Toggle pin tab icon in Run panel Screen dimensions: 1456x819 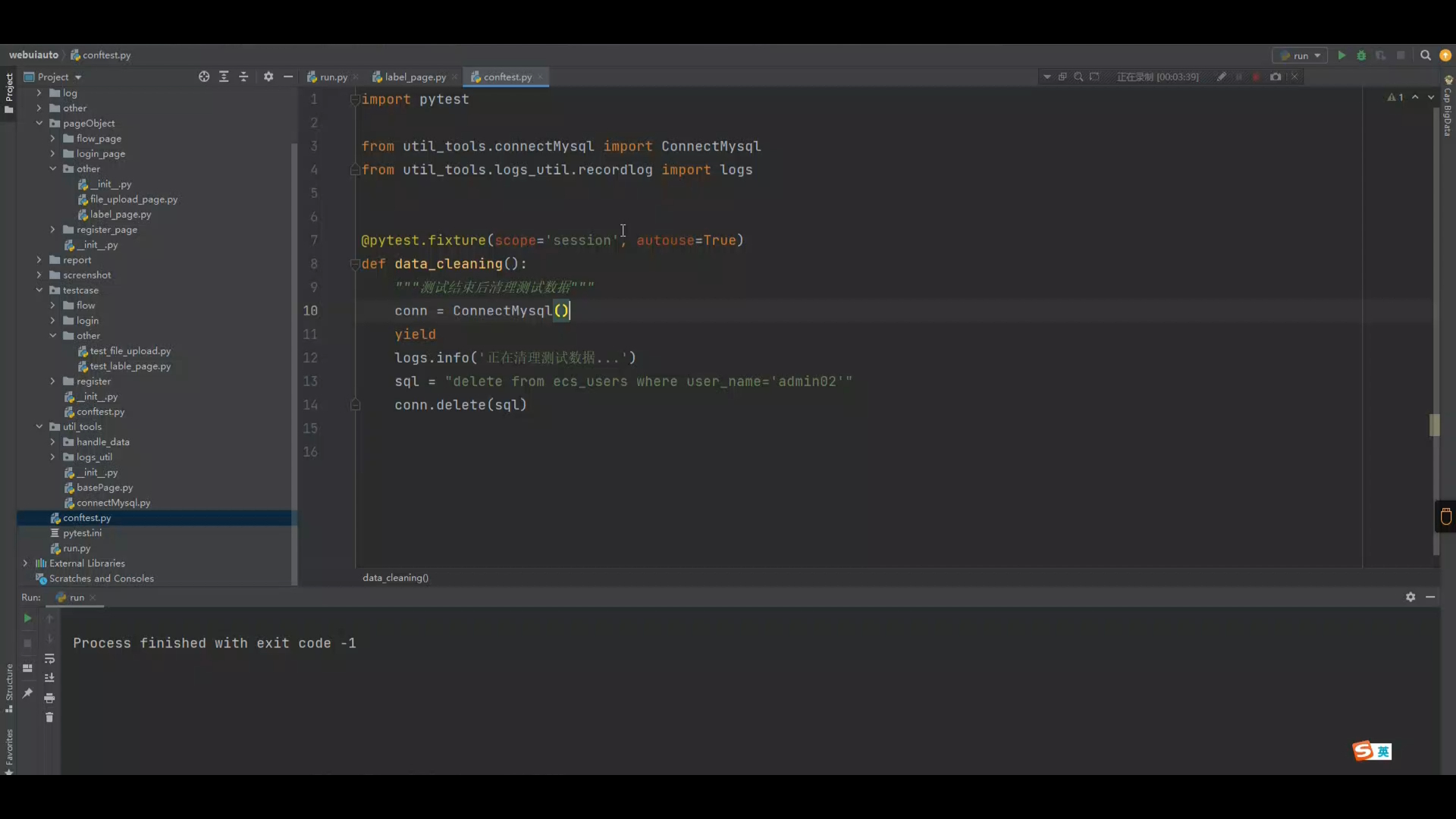[27, 693]
